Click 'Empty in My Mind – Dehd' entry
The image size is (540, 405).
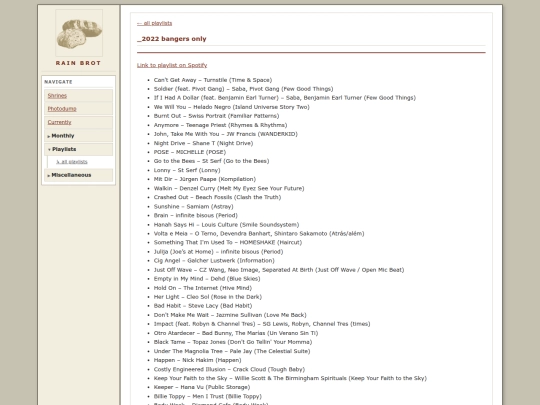click(207, 279)
